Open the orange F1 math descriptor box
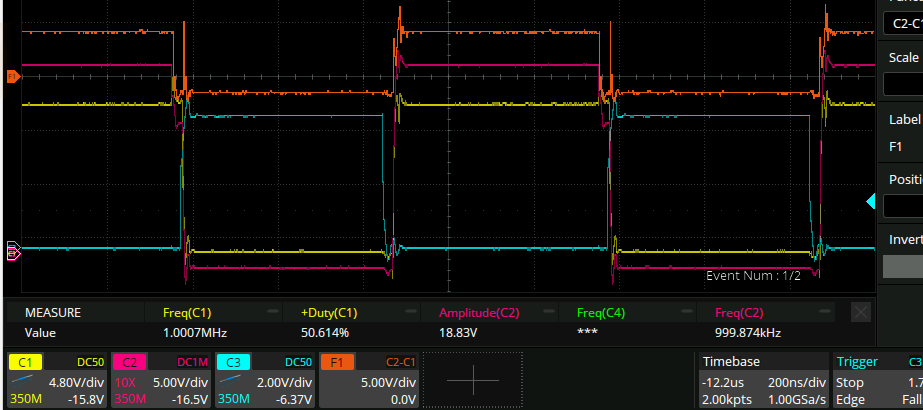Screen dimensions: 923x410 point(369,380)
